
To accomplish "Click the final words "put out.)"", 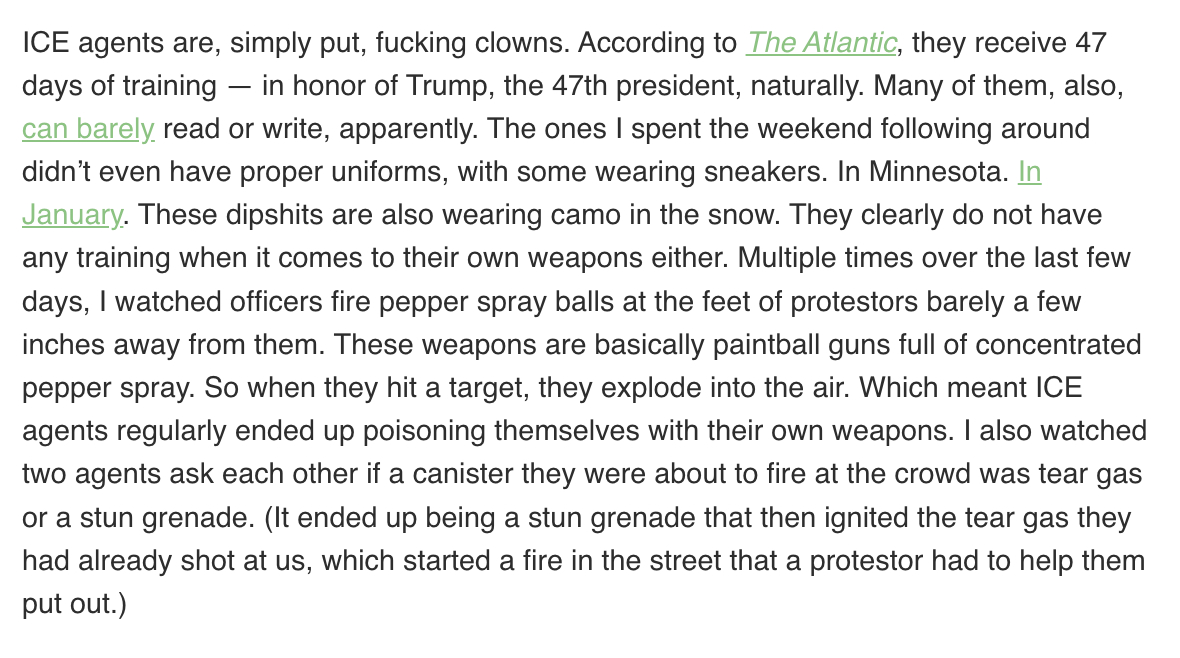I will (74, 605).
